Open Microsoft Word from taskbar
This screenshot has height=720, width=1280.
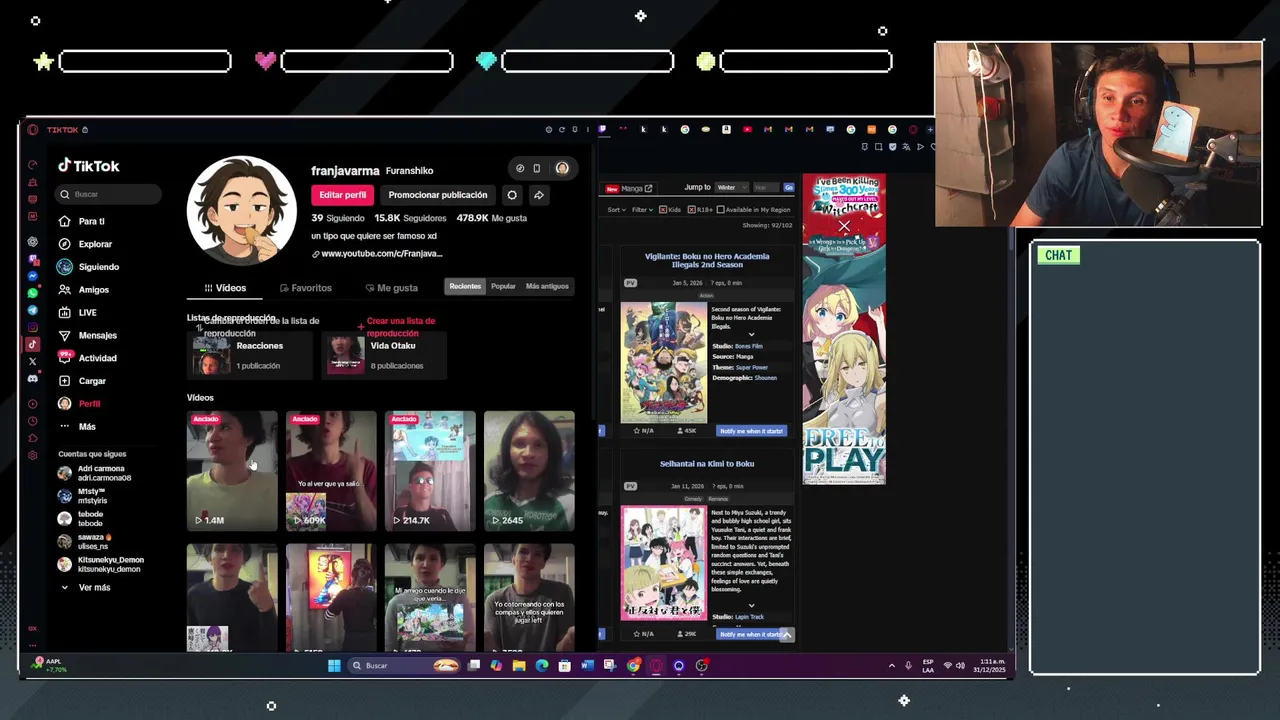tap(588, 665)
